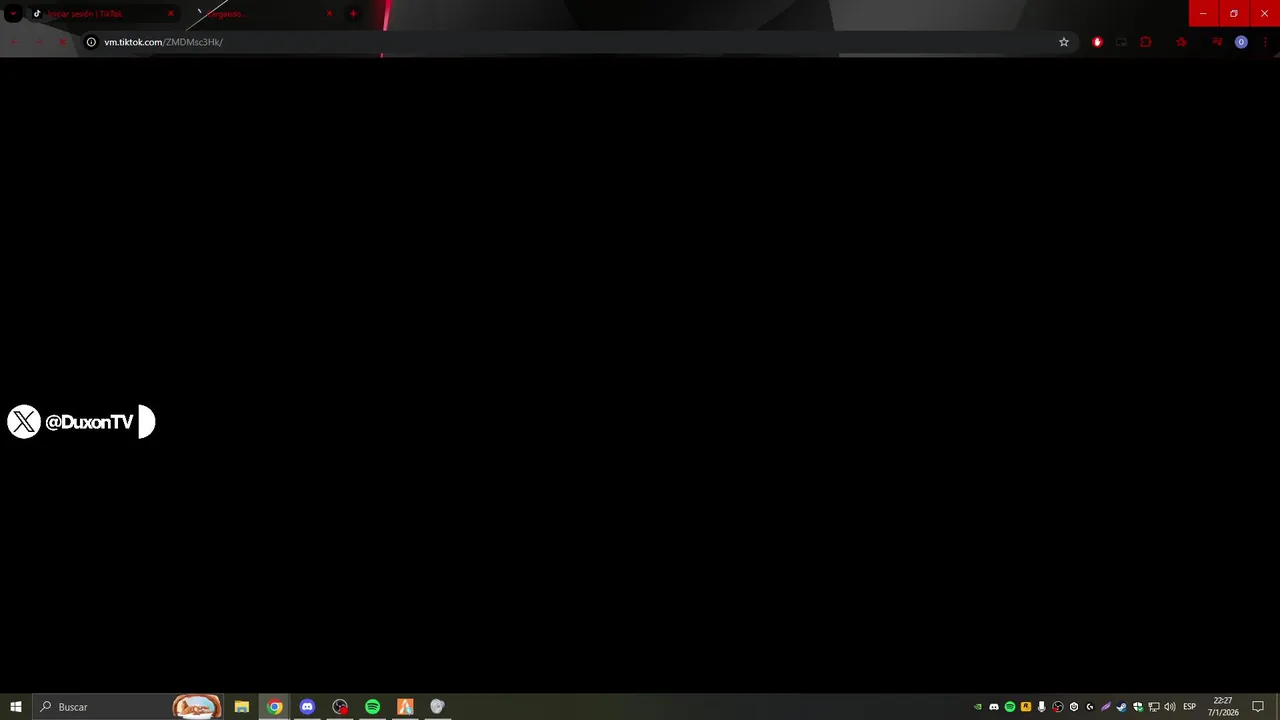
Task: Open the clock and calendar flyout
Action: pyautogui.click(x=1223, y=707)
